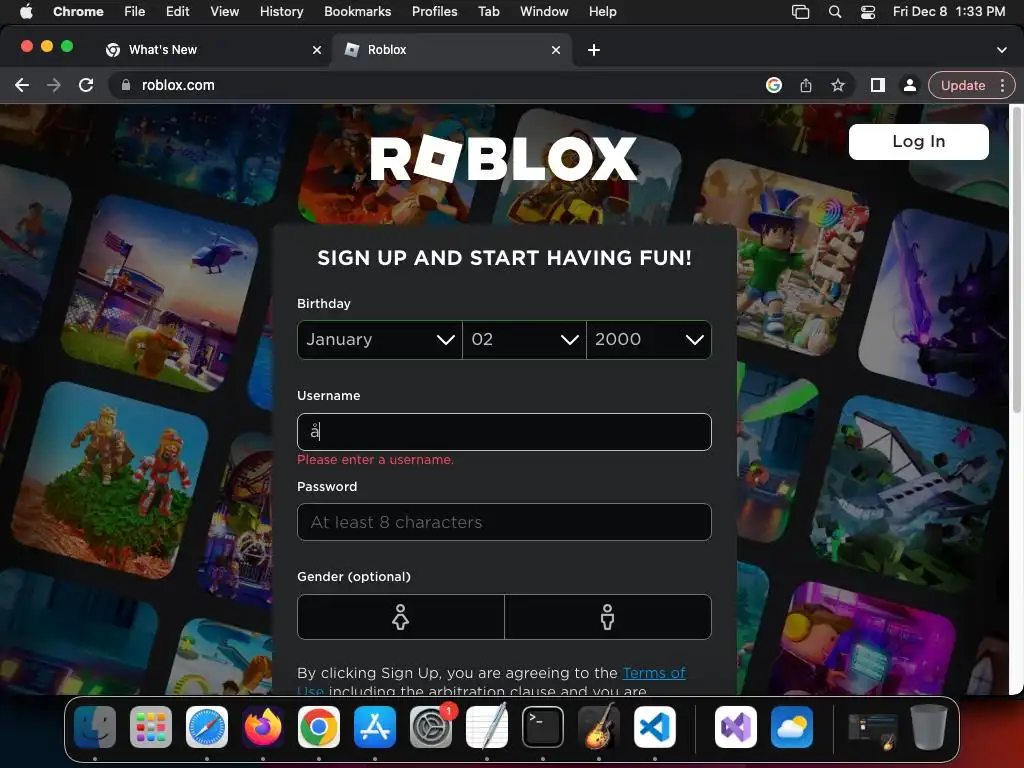Open System Settings from the Dock
1024x768 pixels.
click(x=431, y=727)
